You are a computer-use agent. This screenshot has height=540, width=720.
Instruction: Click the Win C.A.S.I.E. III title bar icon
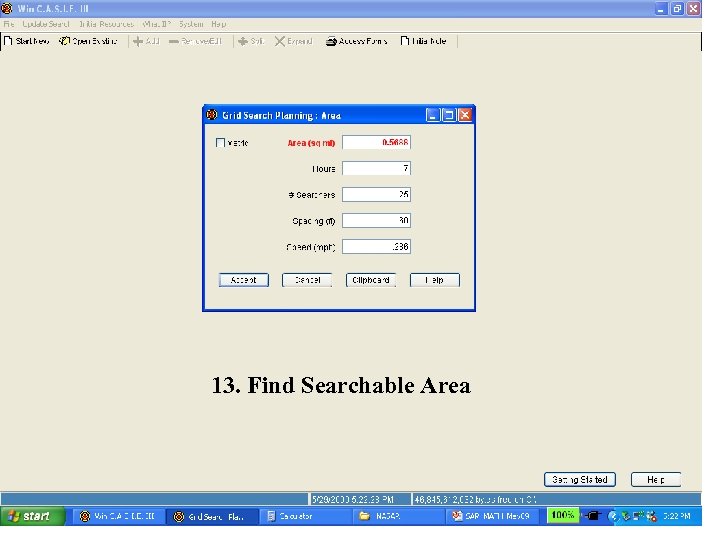(7, 8)
